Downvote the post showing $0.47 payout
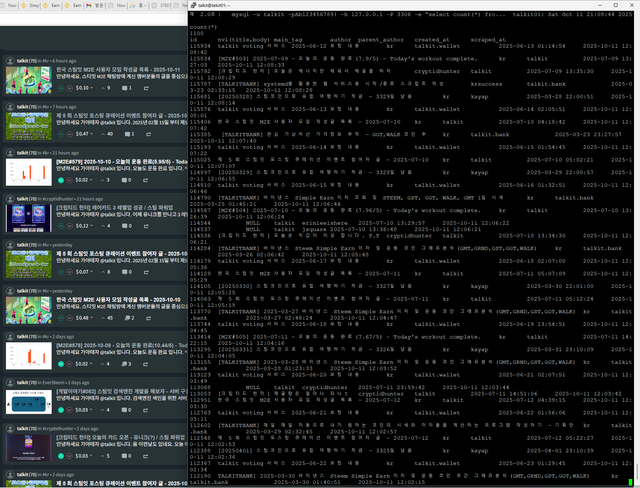The width and height of the screenshot is (640, 488). coord(69,134)
